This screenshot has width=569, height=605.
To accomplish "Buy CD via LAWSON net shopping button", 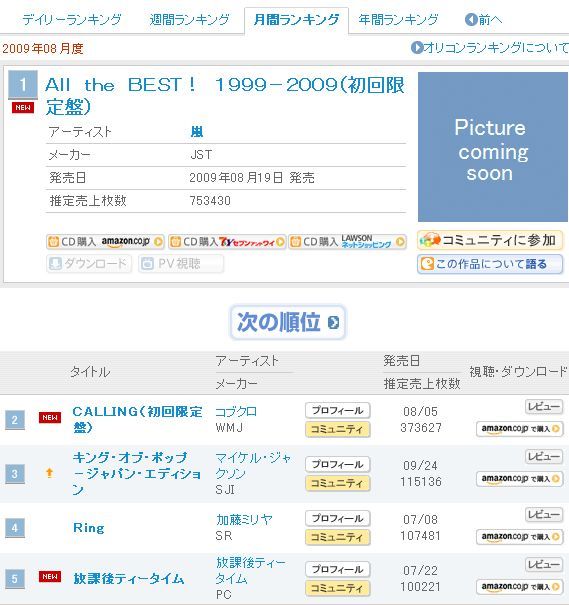I will coord(348,242).
